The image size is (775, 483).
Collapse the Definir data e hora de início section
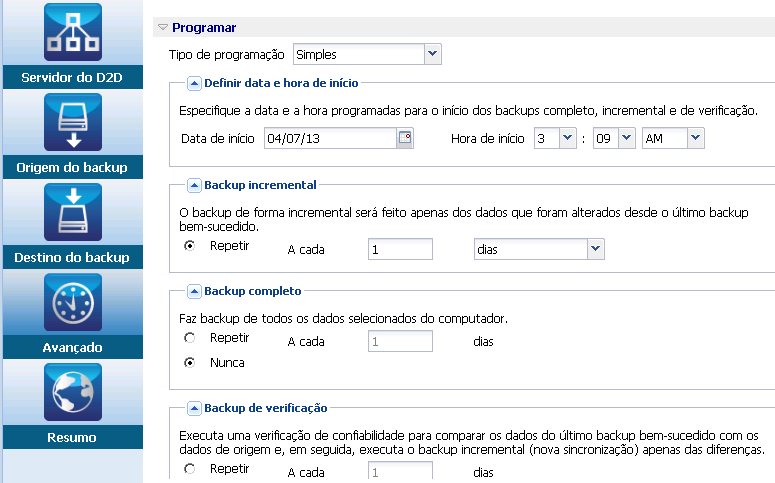[194, 83]
